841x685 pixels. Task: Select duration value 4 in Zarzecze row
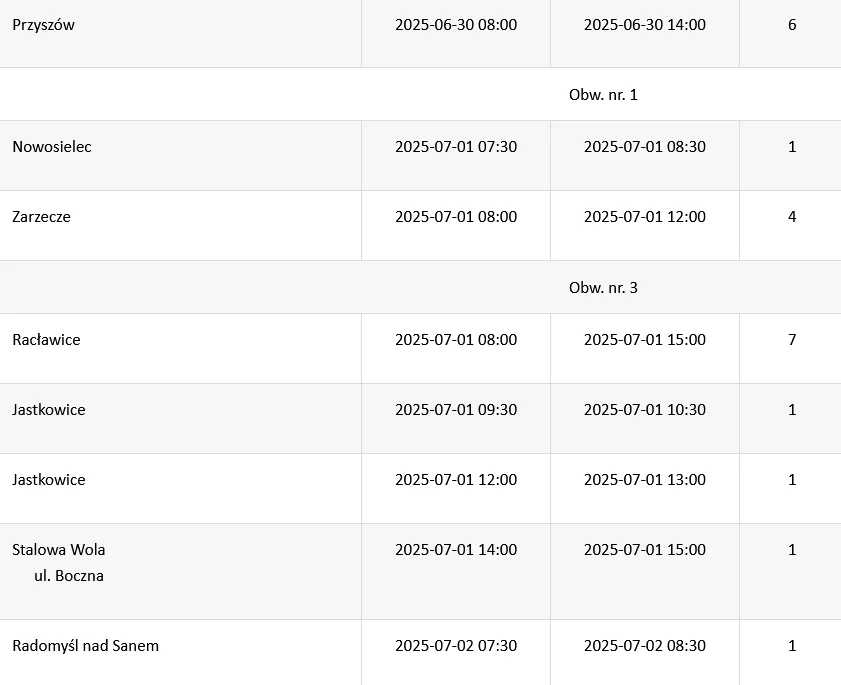pyautogui.click(x=792, y=217)
